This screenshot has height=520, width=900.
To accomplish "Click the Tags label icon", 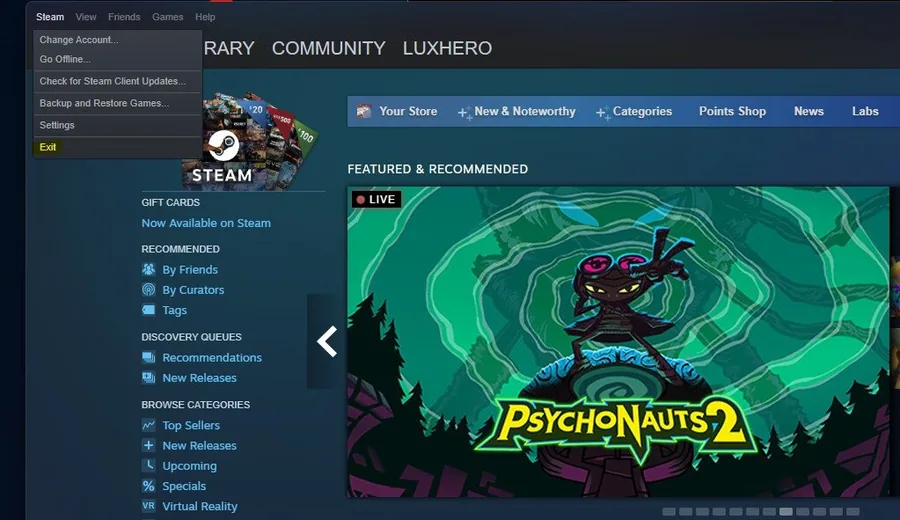I will tap(149, 310).
